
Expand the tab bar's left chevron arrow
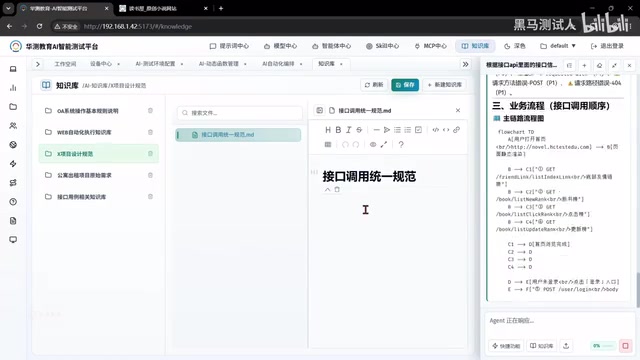(x=38, y=64)
